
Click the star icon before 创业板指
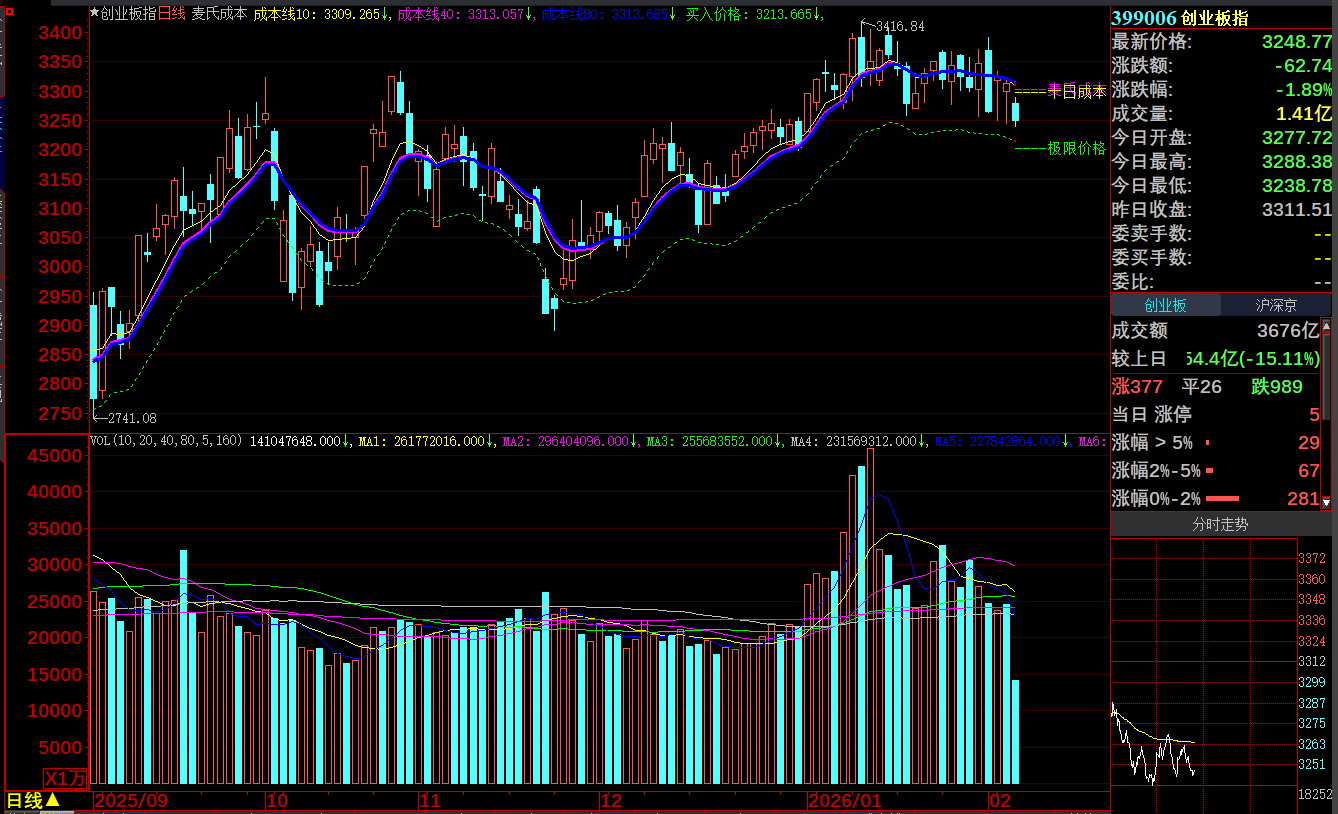(95, 14)
